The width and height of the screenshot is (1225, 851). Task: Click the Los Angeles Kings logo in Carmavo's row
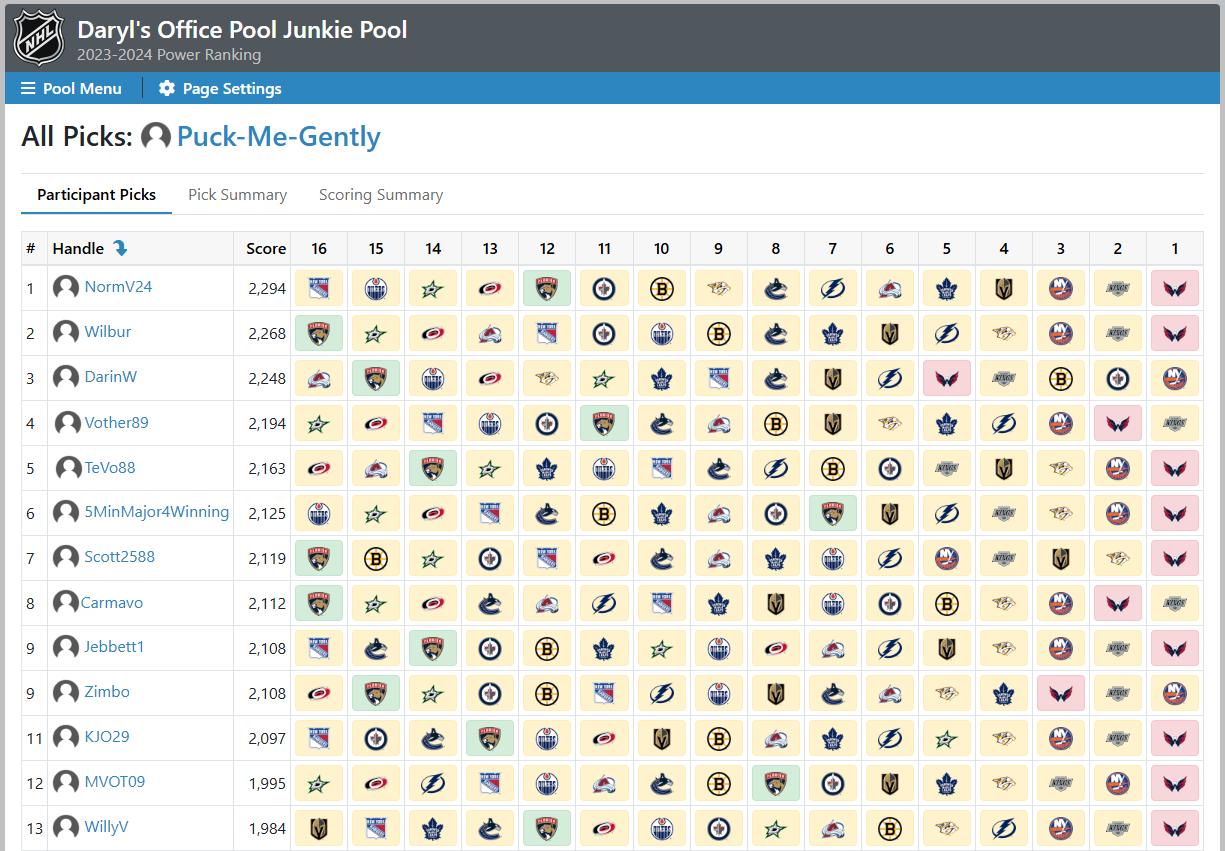[1175, 603]
